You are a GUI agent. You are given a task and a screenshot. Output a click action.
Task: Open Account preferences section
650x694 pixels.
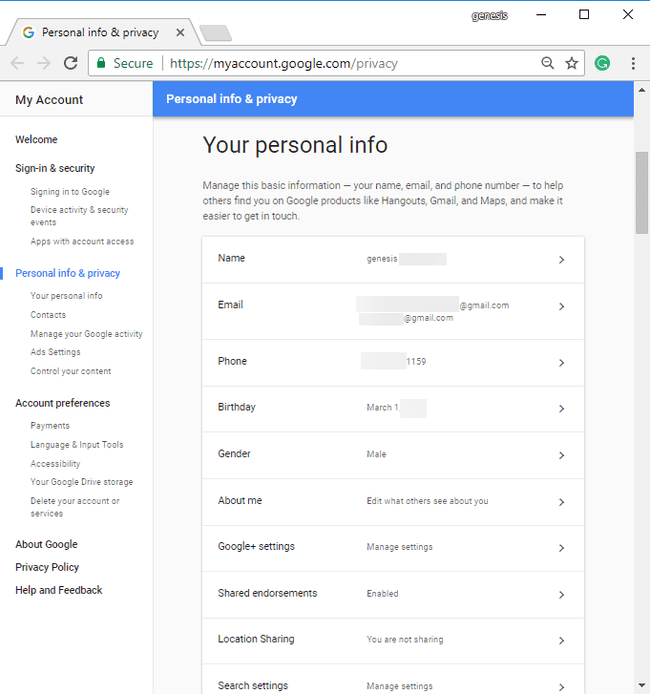(x=62, y=403)
